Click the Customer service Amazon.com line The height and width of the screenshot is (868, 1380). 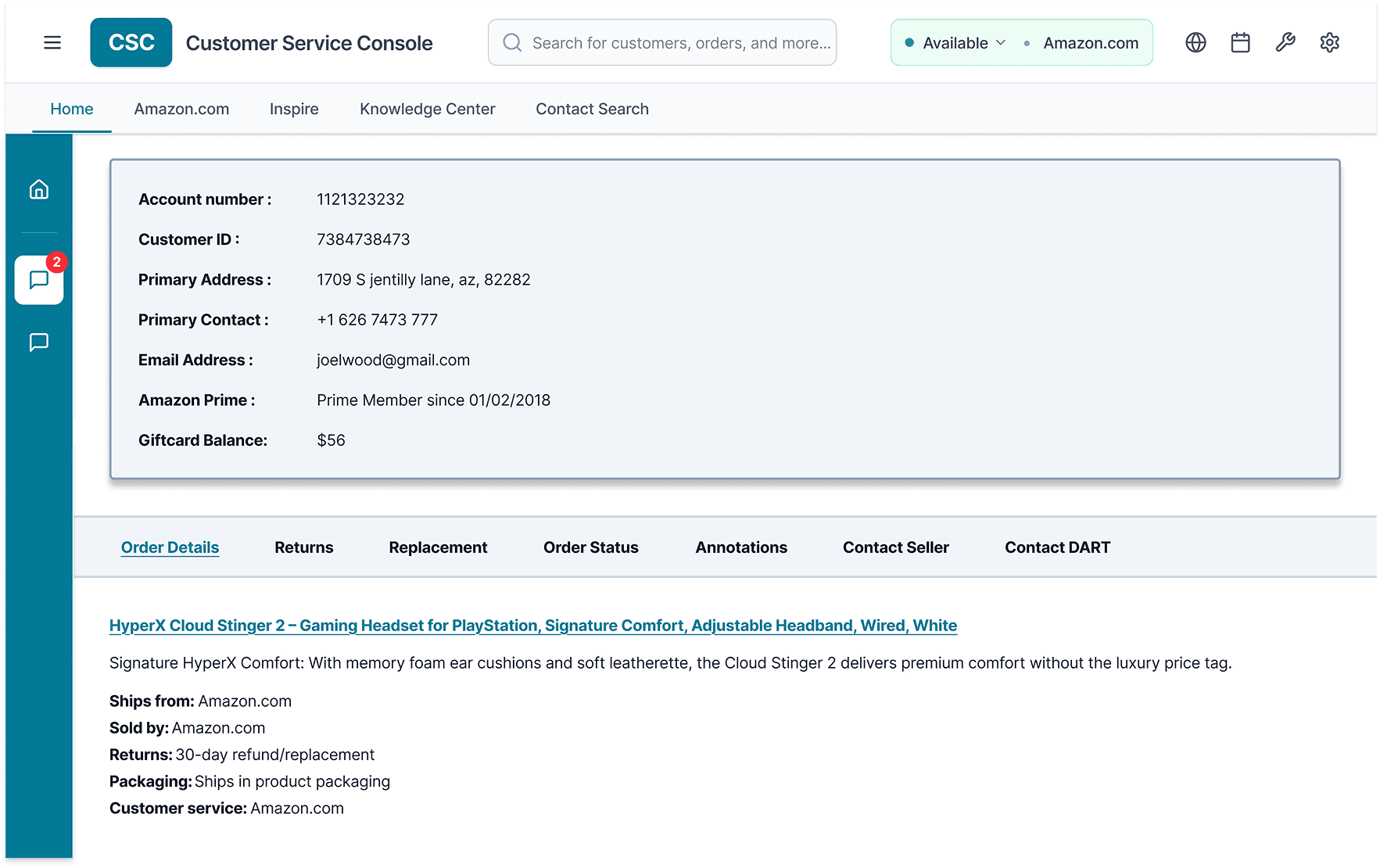coord(226,809)
